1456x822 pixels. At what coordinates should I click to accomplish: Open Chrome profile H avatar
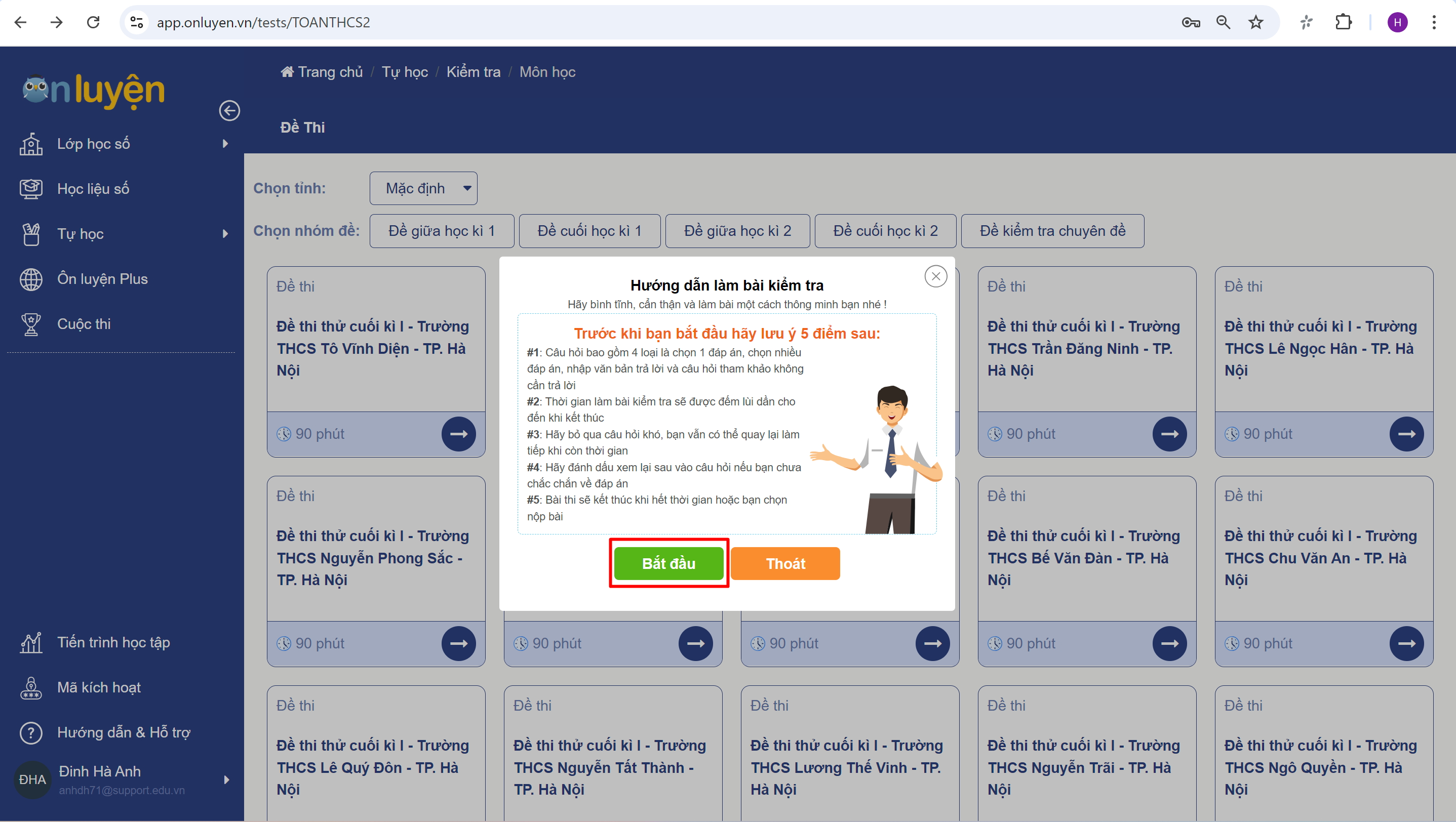click(x=1397, y=22)
